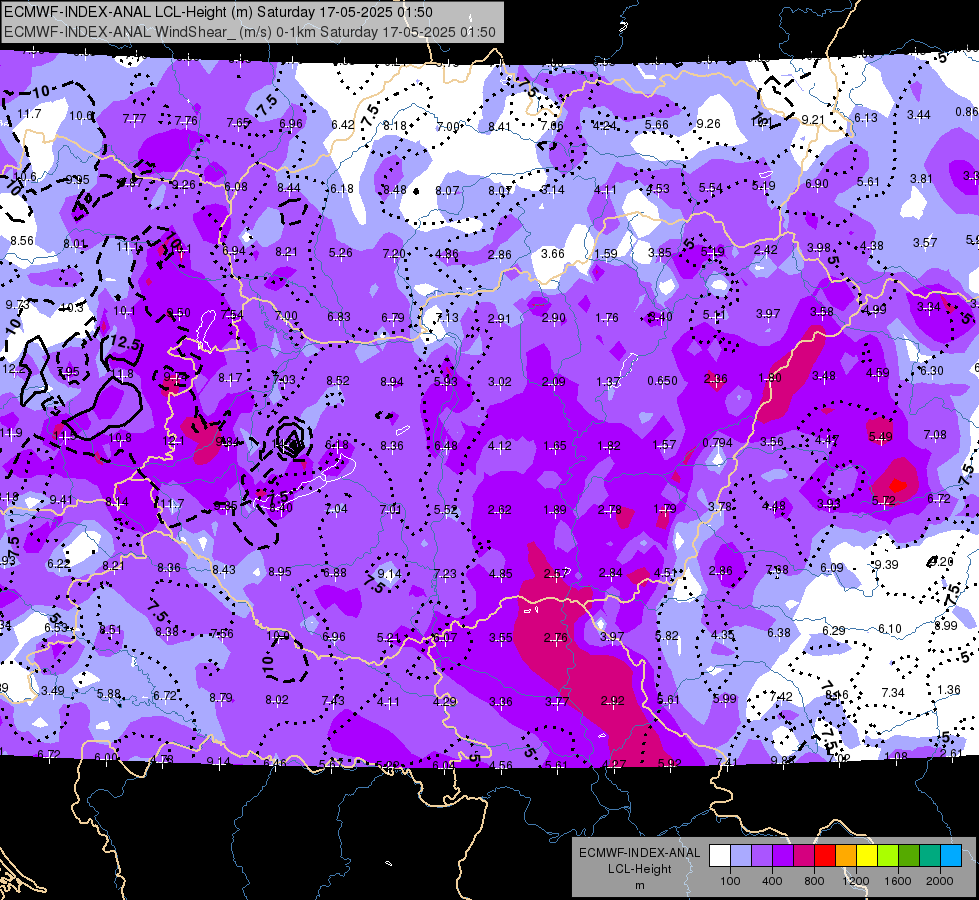The height and width of the screenshot is (900, 979).
Task: Click the wind shear value 1.65
Action: (554, 446)
